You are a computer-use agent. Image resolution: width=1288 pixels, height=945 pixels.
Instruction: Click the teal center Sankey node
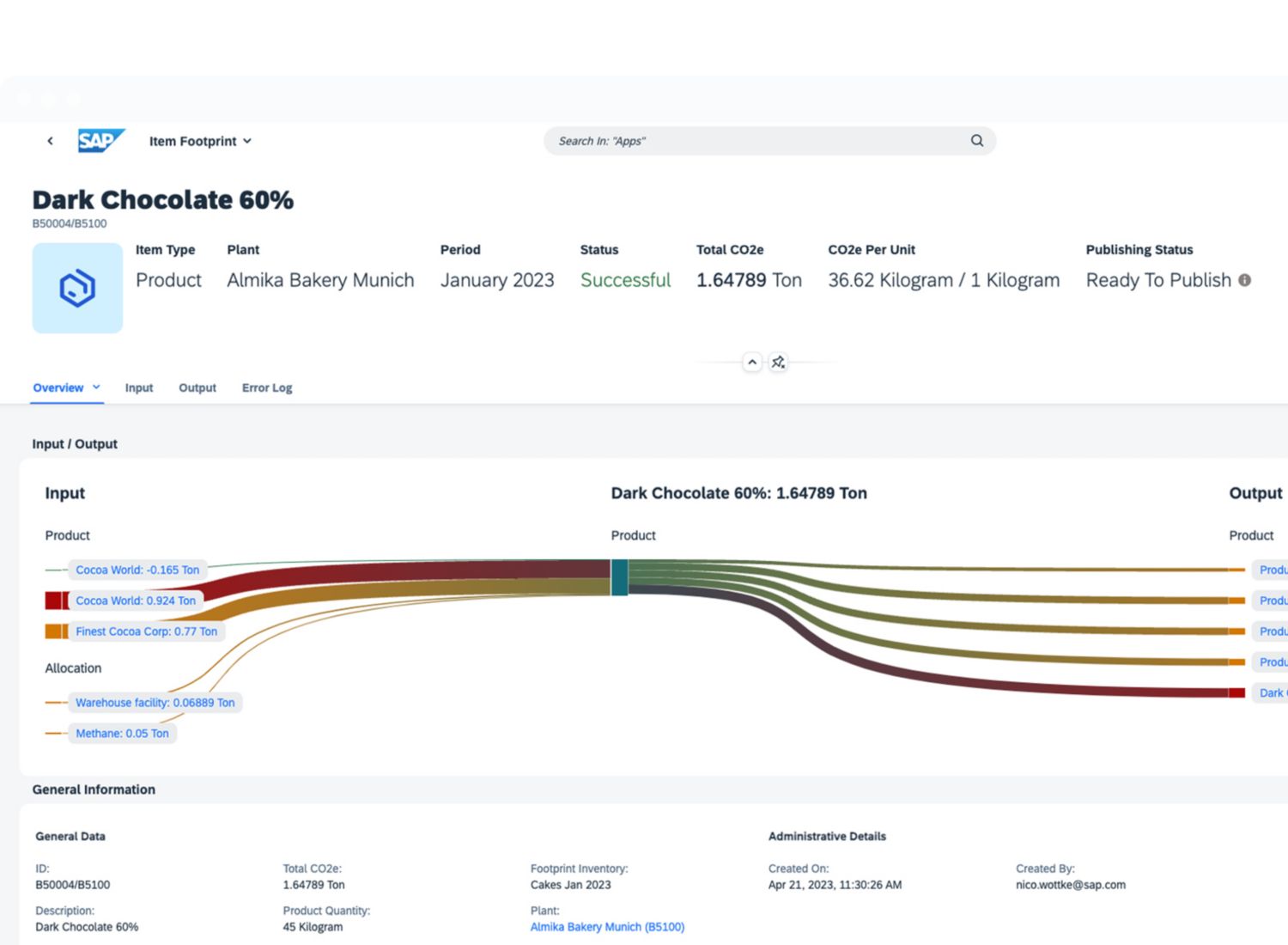point(619,577)
